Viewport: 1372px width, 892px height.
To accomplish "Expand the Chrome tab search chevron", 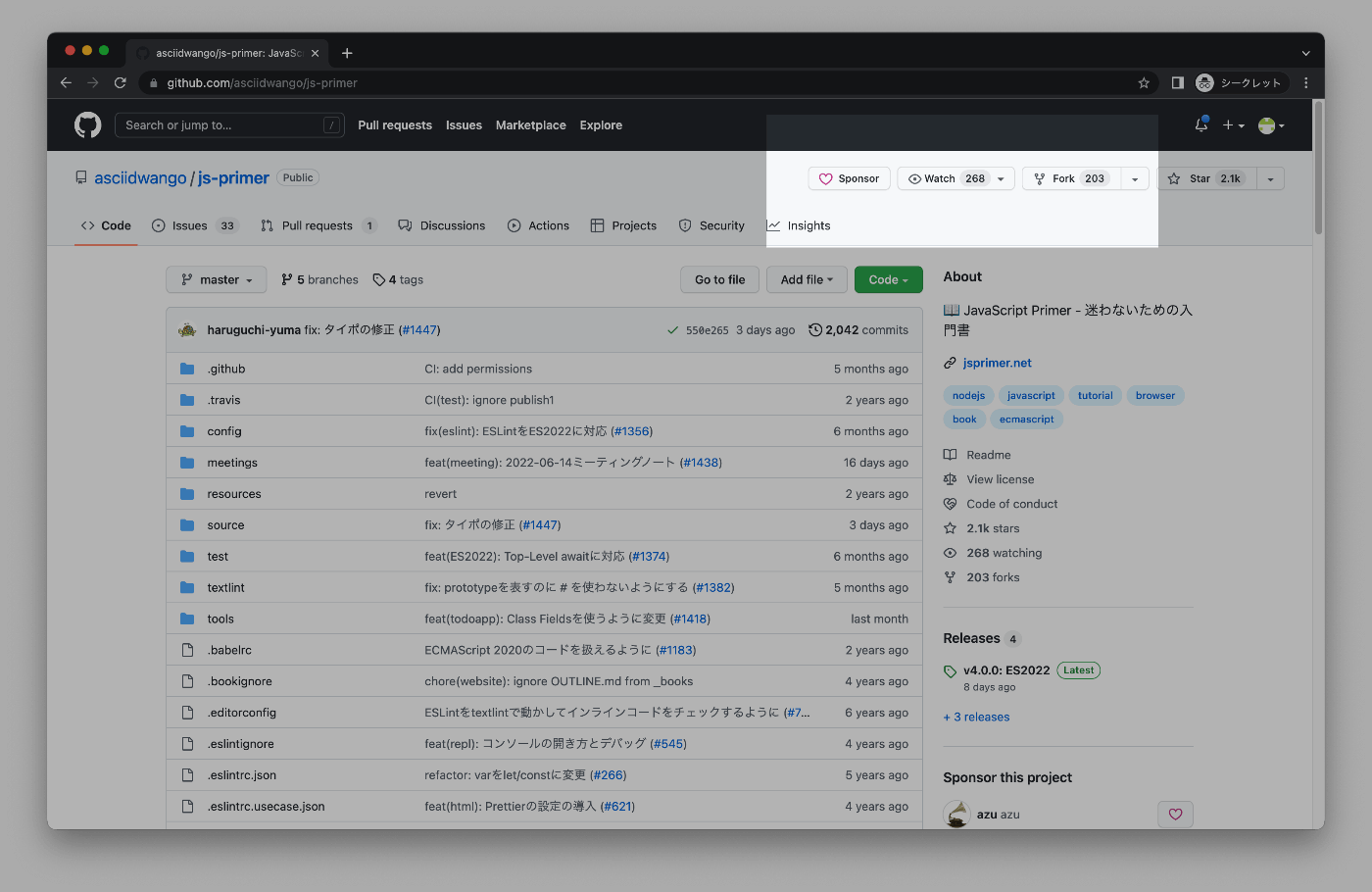I will click(1305, 53).
